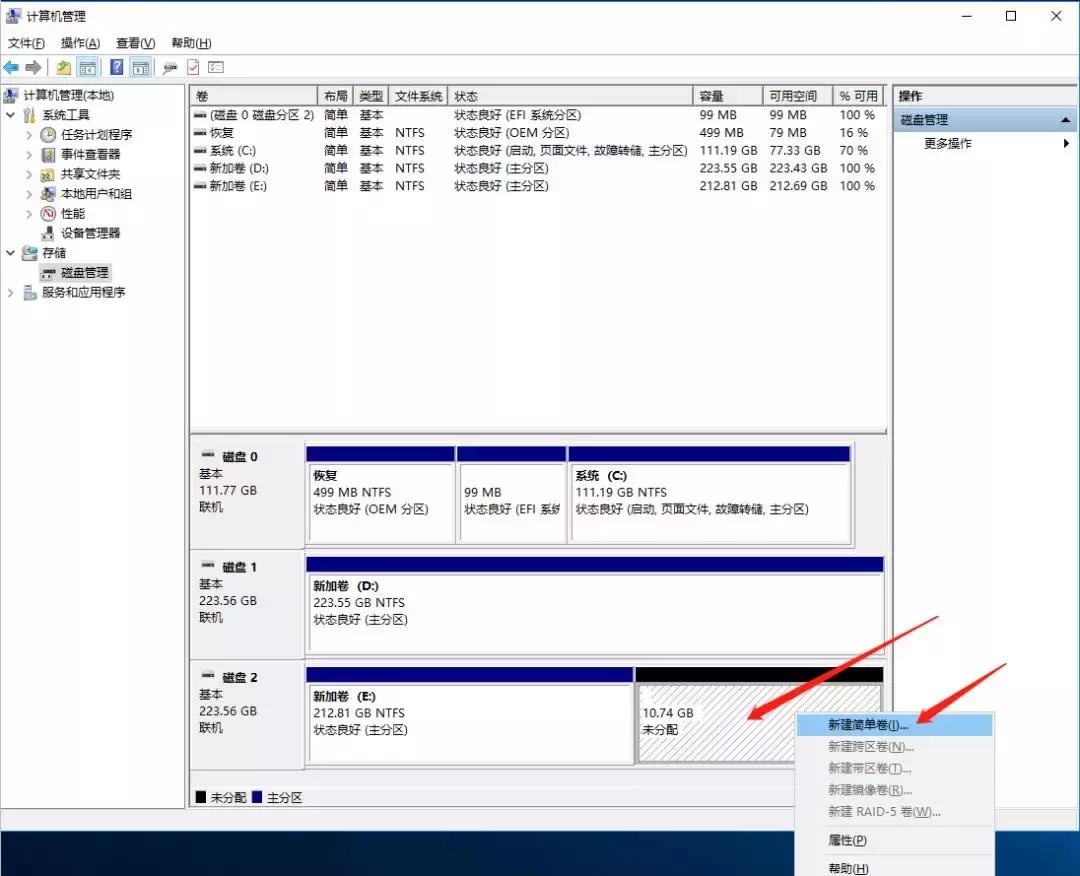Select 磁盘管理 under 存储
Image resolution: width=1080 pixels, height=876 pixels.
point(85,272)
